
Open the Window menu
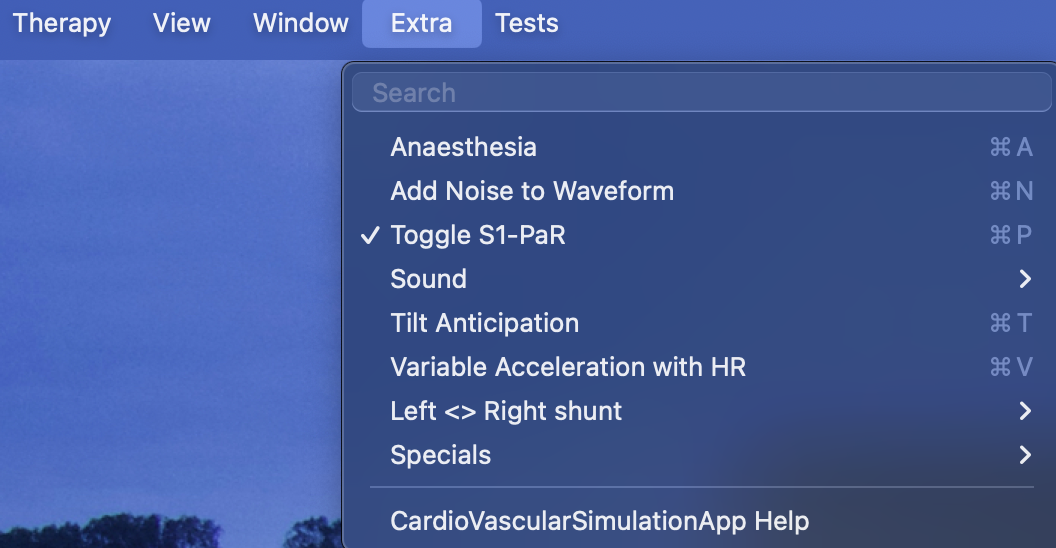pyautogui.click(x=301, y=23)
